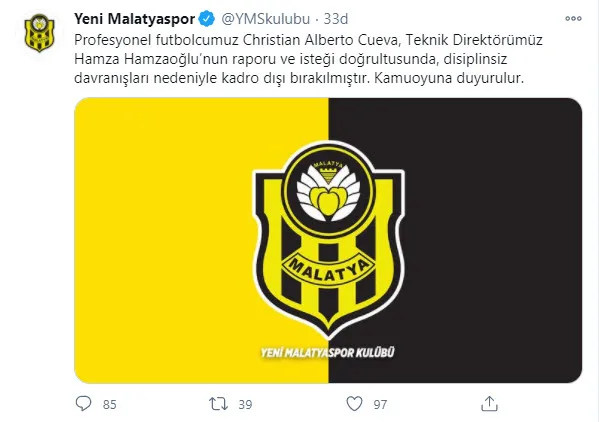Click the 33d tweet timestamp

click(x=336, y=19)
